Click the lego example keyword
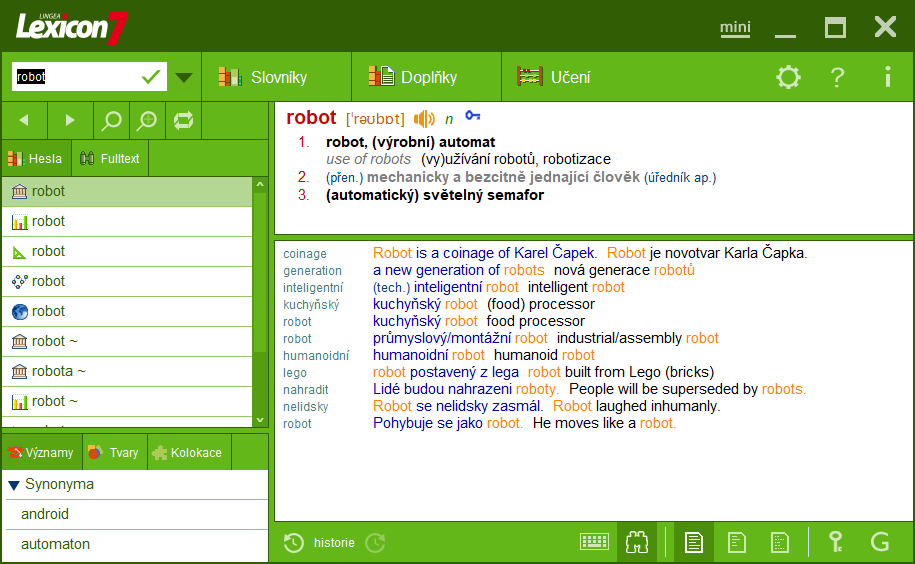This screenshot has width=915, height=564. click(x=295, y=373)
